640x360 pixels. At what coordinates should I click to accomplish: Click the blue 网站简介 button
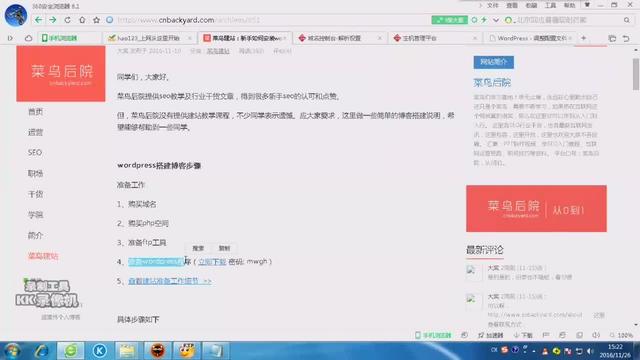tap(493, 62)
